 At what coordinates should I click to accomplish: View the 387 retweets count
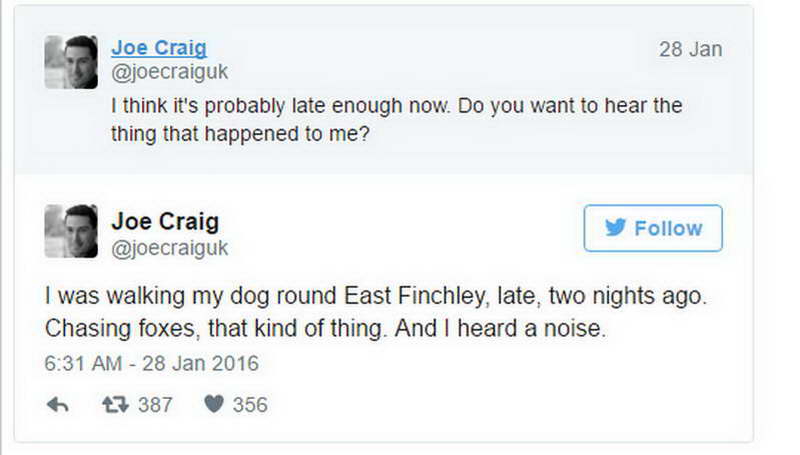(x=155, y=405)
